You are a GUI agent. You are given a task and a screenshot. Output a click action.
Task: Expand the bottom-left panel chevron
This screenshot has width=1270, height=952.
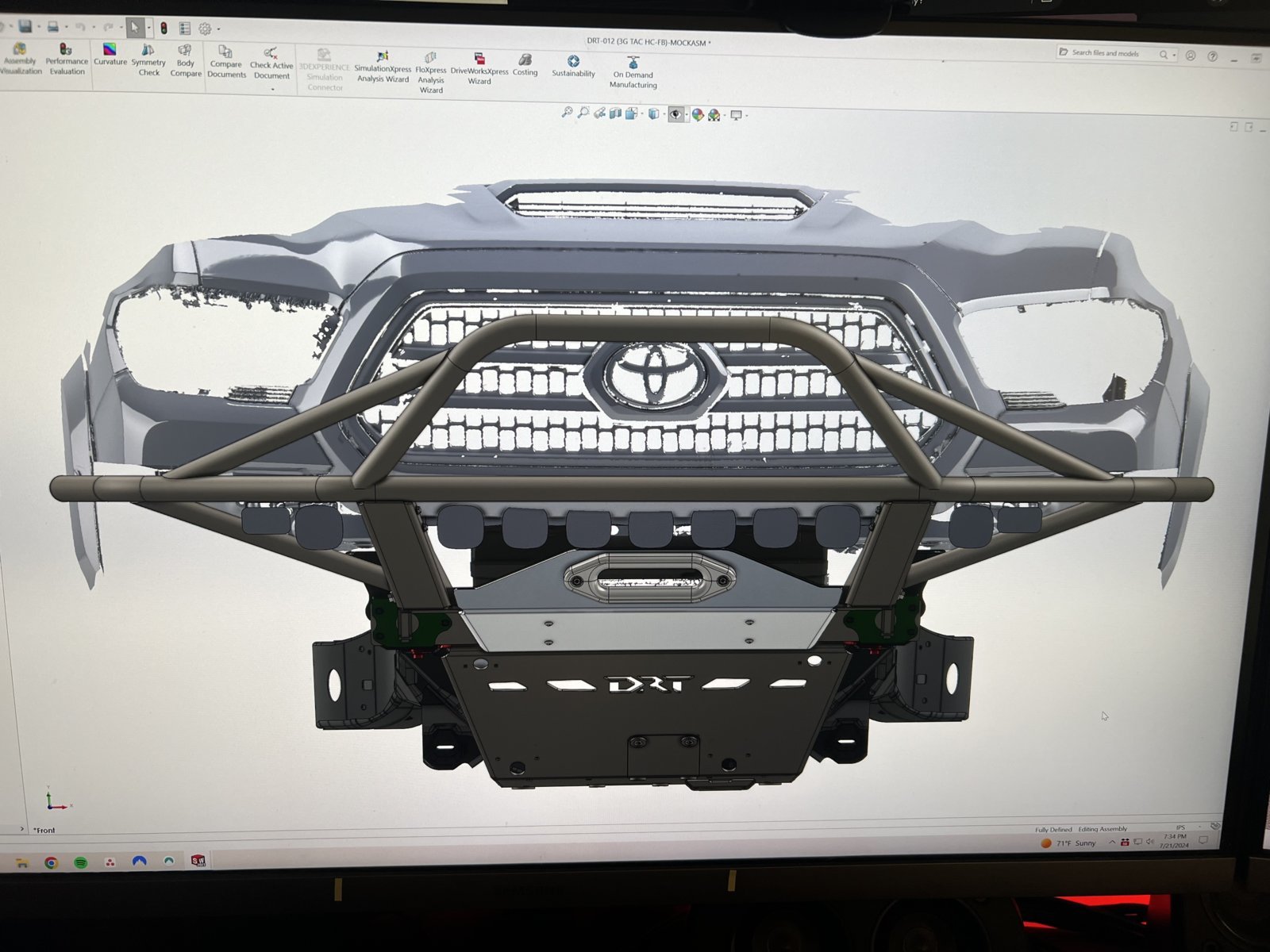click(x=22, y=829)
